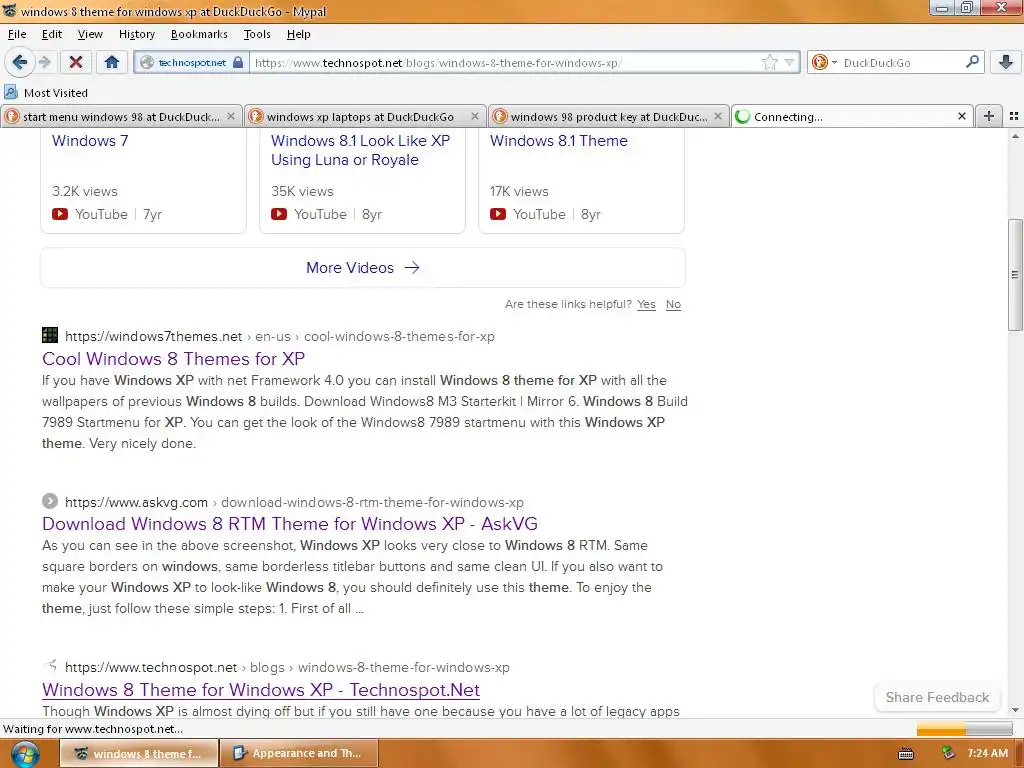Open the 'Windows 8.1 Theme' video
Viewport: 1024px width, 768px height.
(559, 140)
